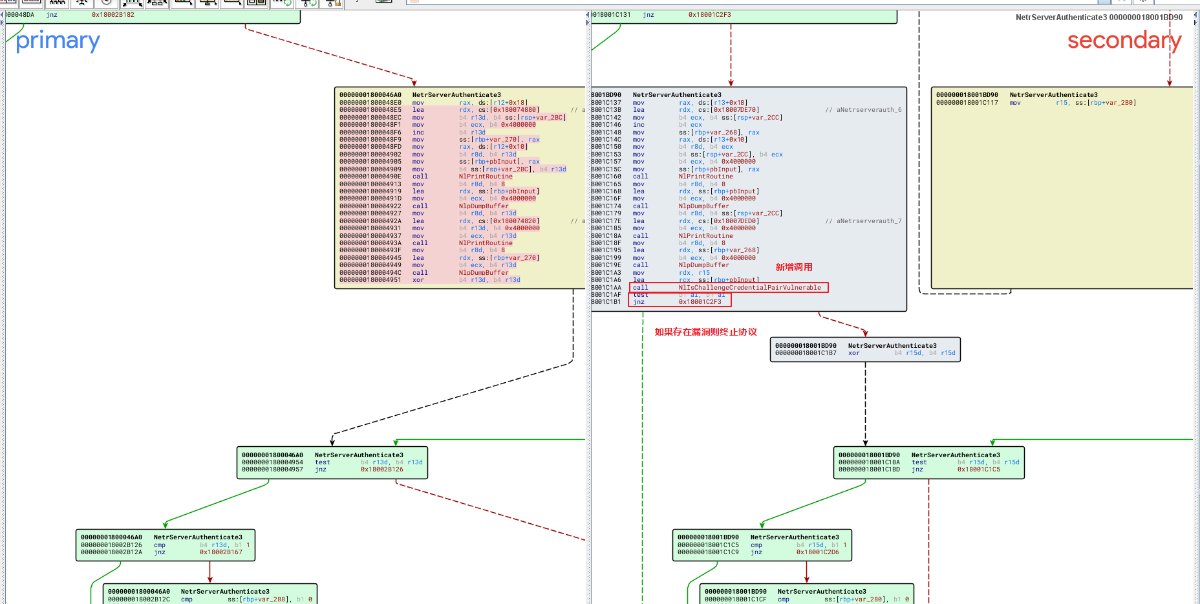Select primary line 000000018002B126 cmp r13d, 1
This screenshot has height=604, width=1200.
163,544
